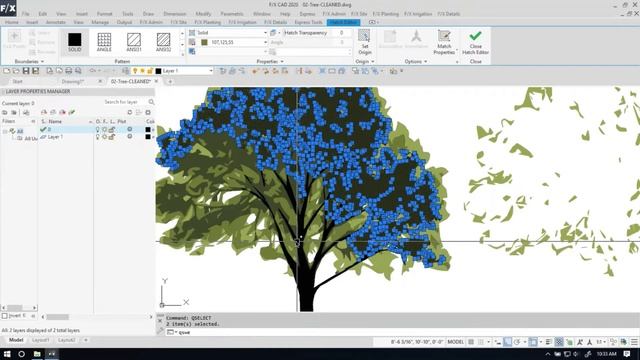This screenshot has width=640, height=360.
Task: Switch to the Layout1 tab
Action: (40, 340)
